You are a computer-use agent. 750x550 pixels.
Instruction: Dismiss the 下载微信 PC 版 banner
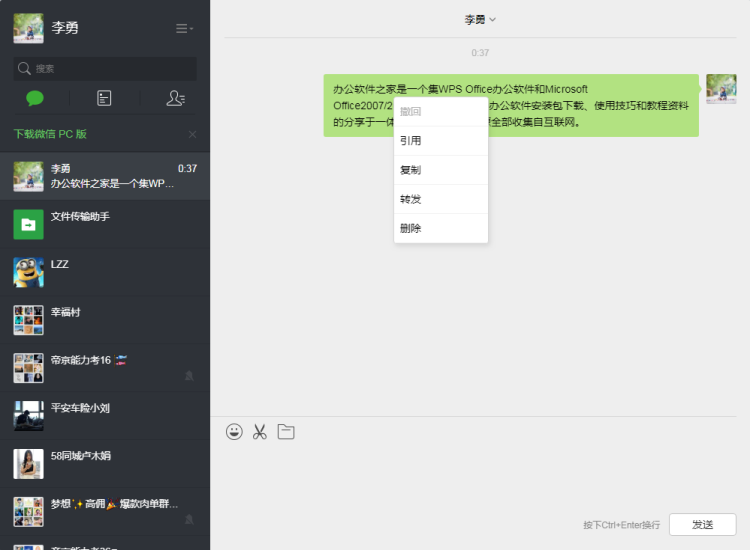[x=192, y=134]
